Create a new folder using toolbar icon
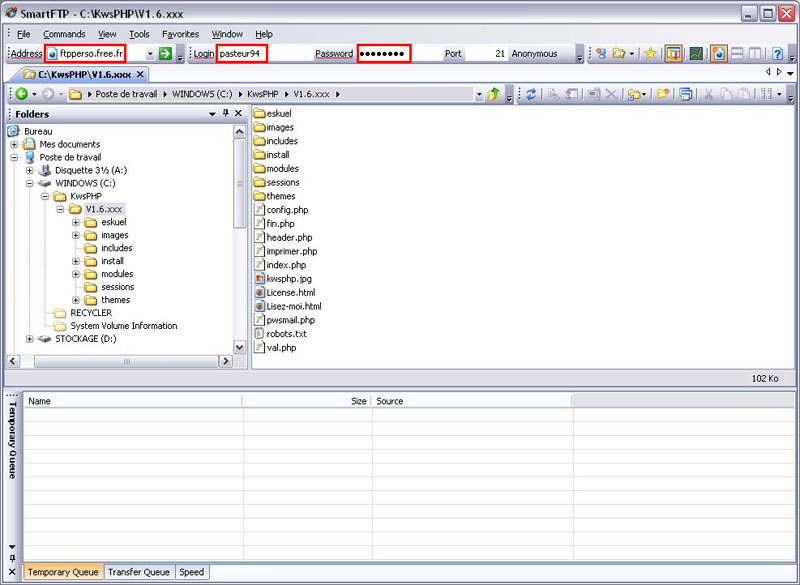Image resolution: width=800 pixels, height=585 pixels. pos(663,94)
